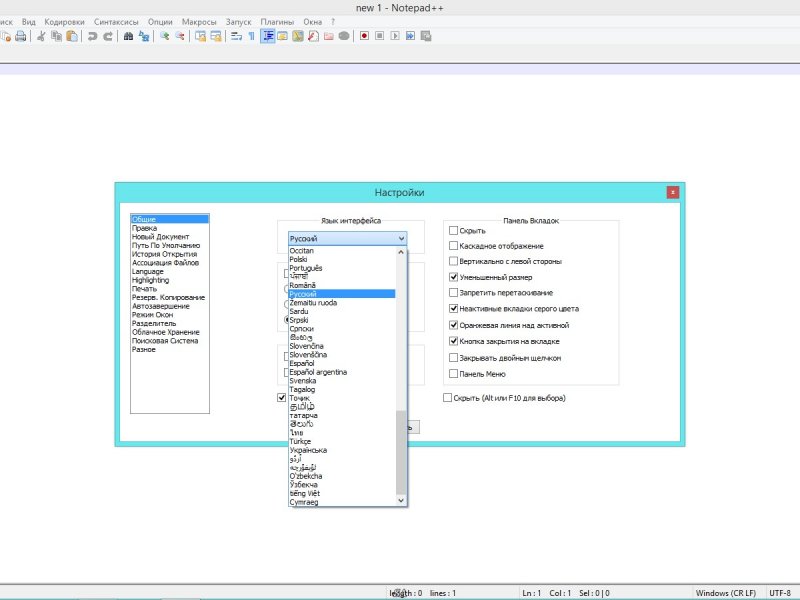Choose Română in the language list

click(x=342, y=285)
